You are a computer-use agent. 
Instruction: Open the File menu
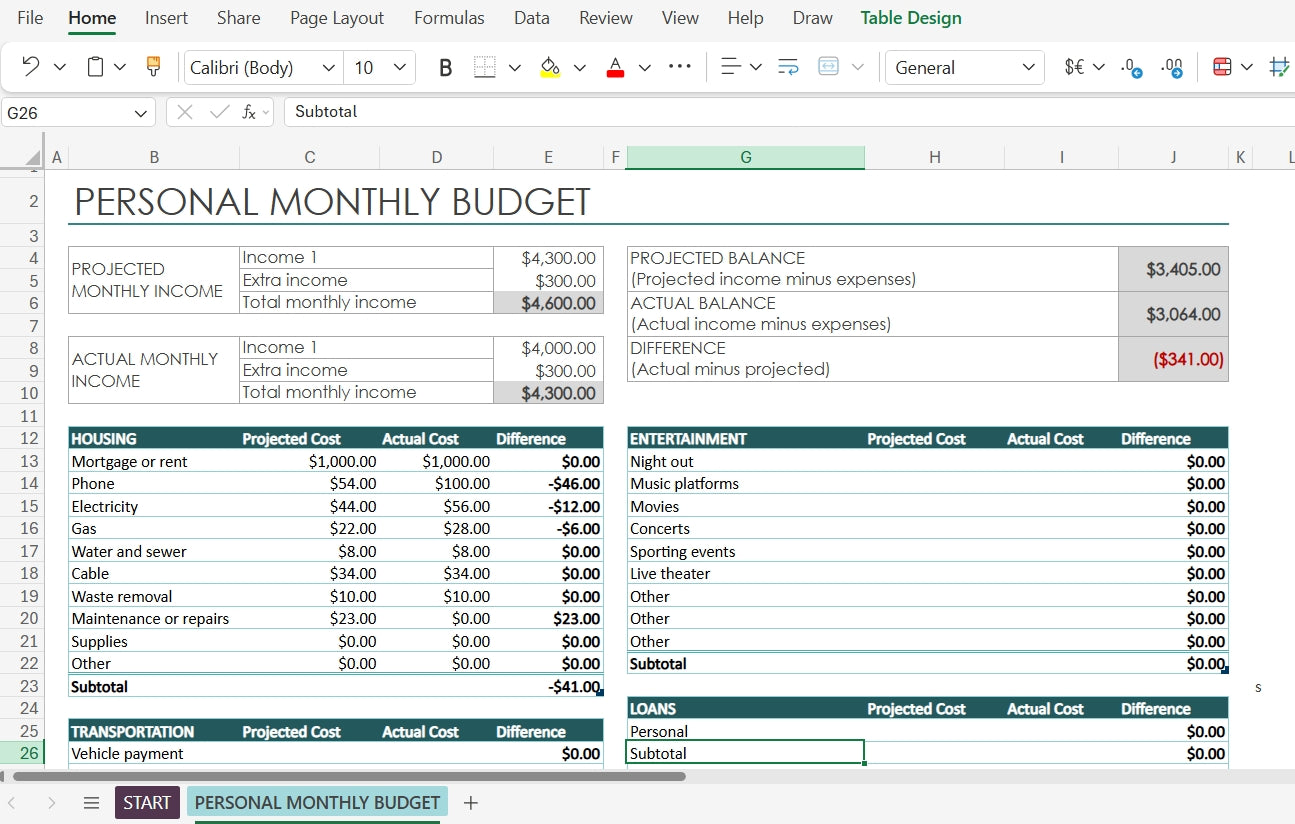(30, 18)
